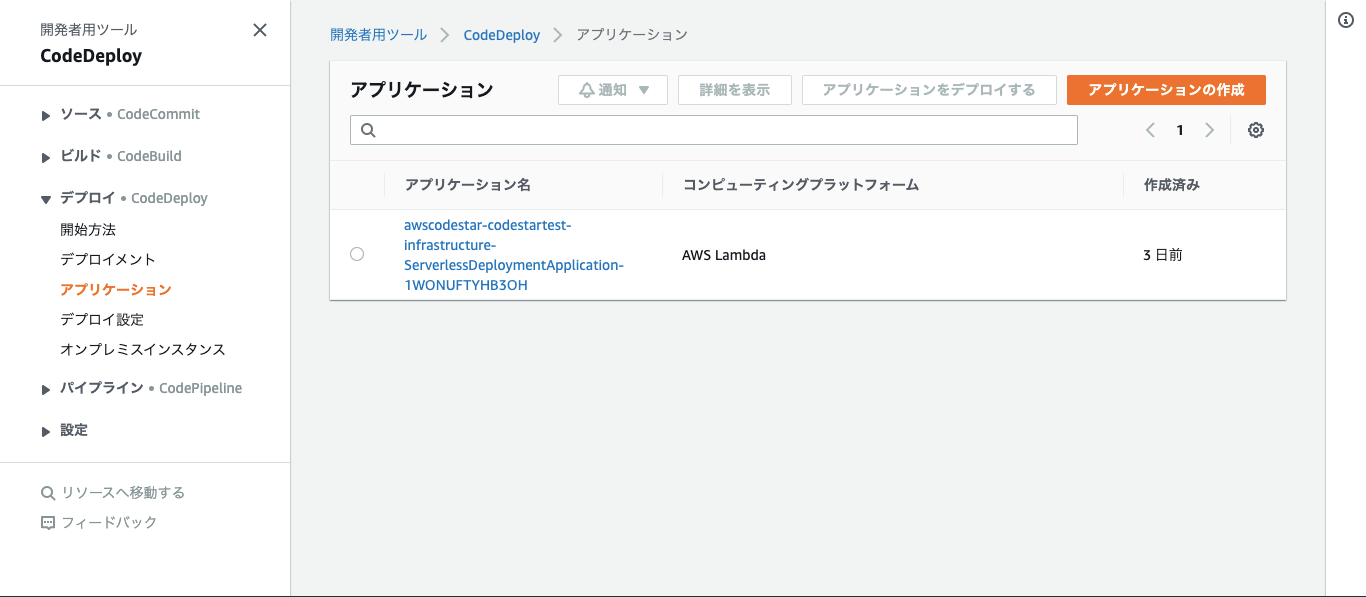This screenshot has height=597, width=1366.
Task: Click the magnifier icon in search field
Action: (x=368, y=130)
